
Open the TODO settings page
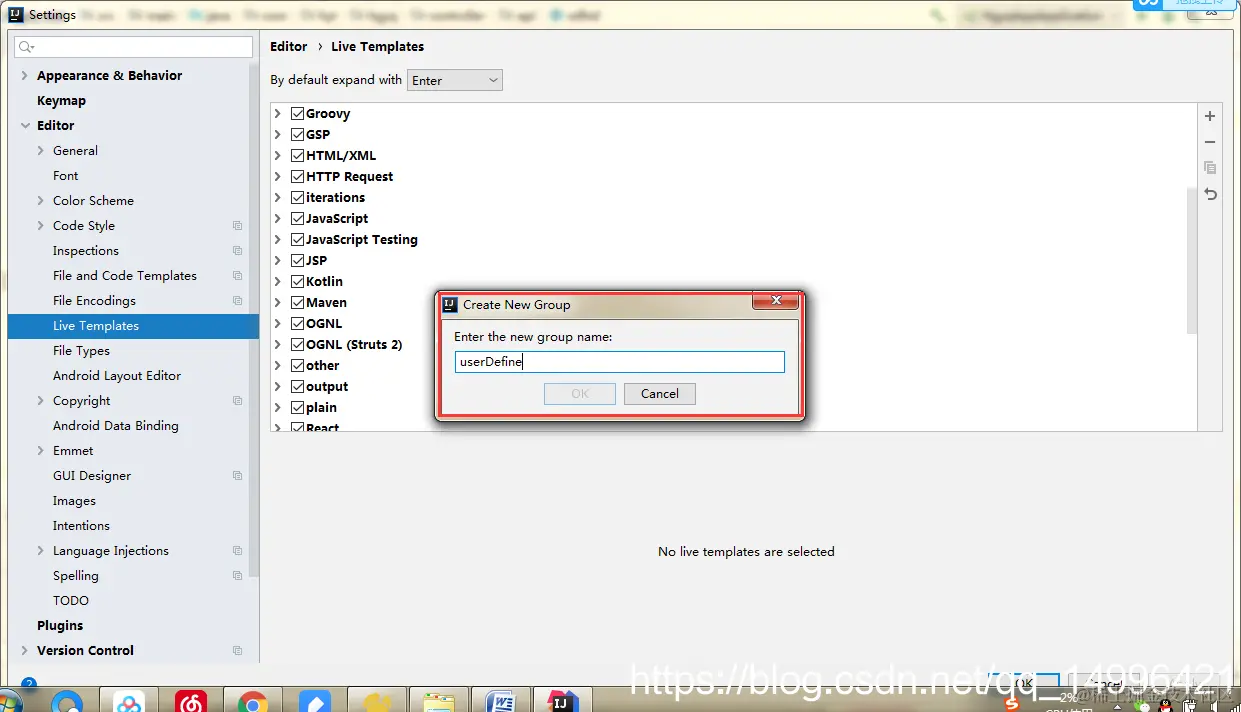point(71,601)
